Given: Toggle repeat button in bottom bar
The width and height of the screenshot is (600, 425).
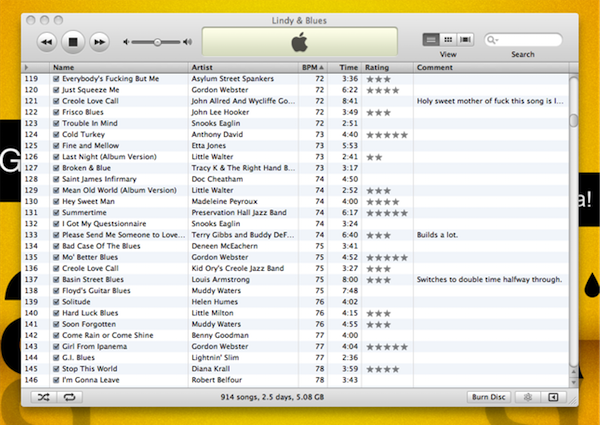Looking at the screenshot, I should (70, 397).
